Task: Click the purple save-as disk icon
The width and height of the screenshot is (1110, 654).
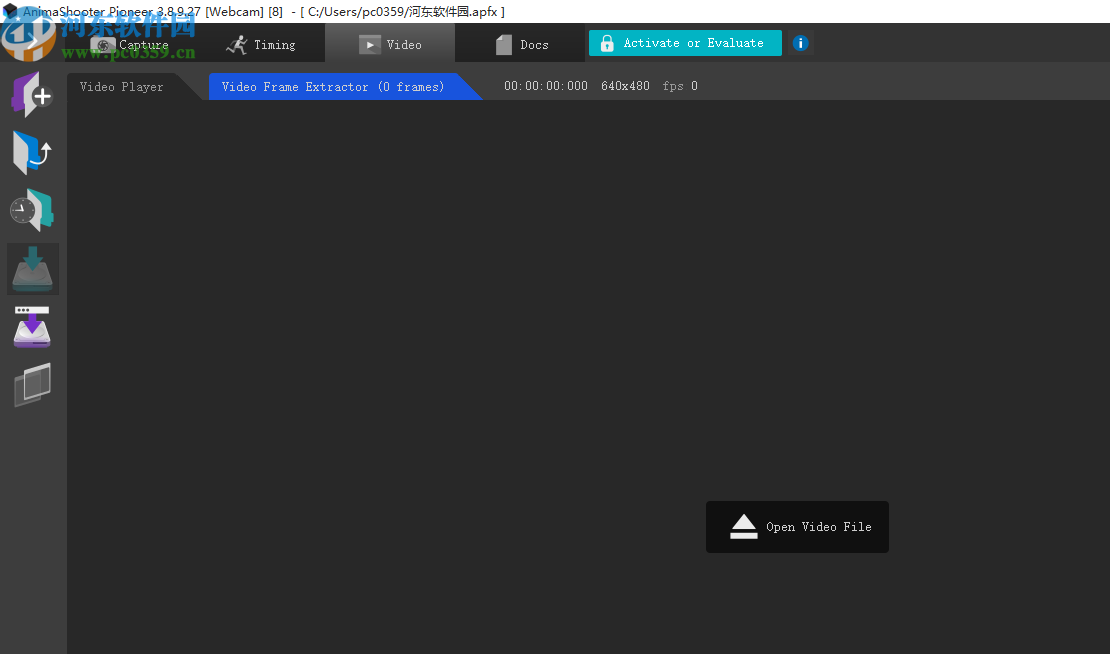Action: (33, 326)
